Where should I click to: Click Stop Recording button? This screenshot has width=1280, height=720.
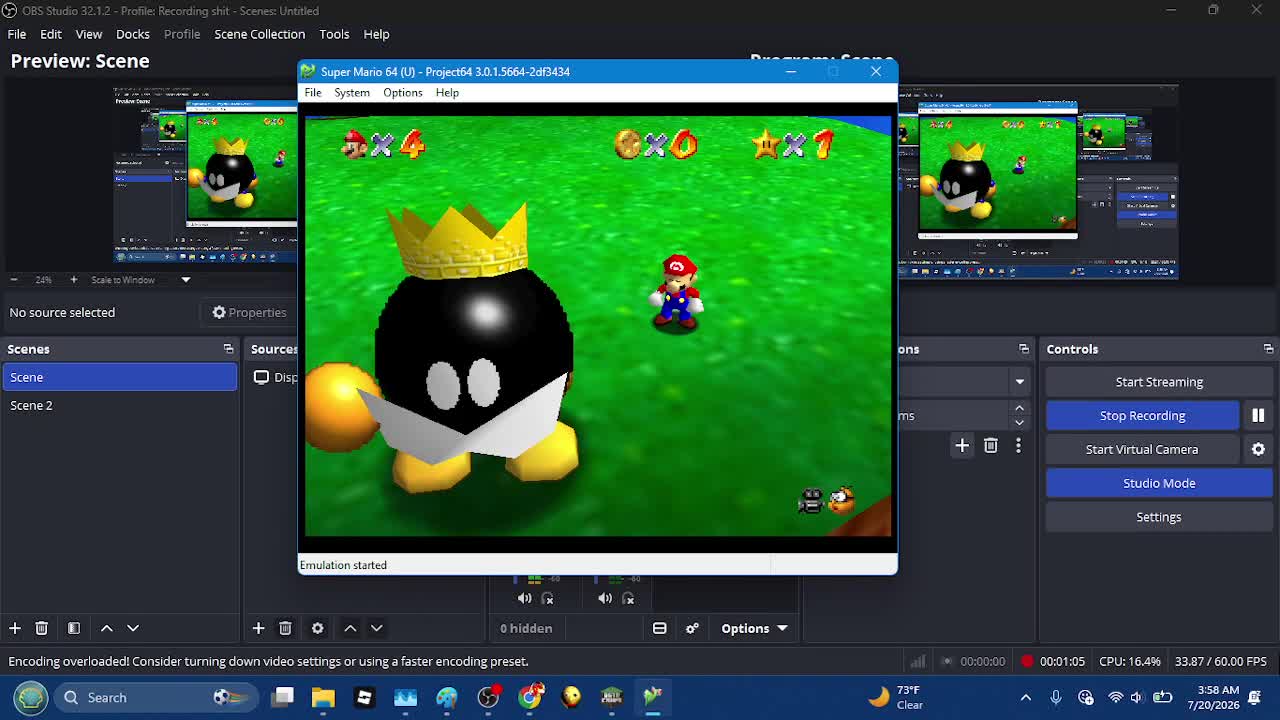click(1142, 416)
